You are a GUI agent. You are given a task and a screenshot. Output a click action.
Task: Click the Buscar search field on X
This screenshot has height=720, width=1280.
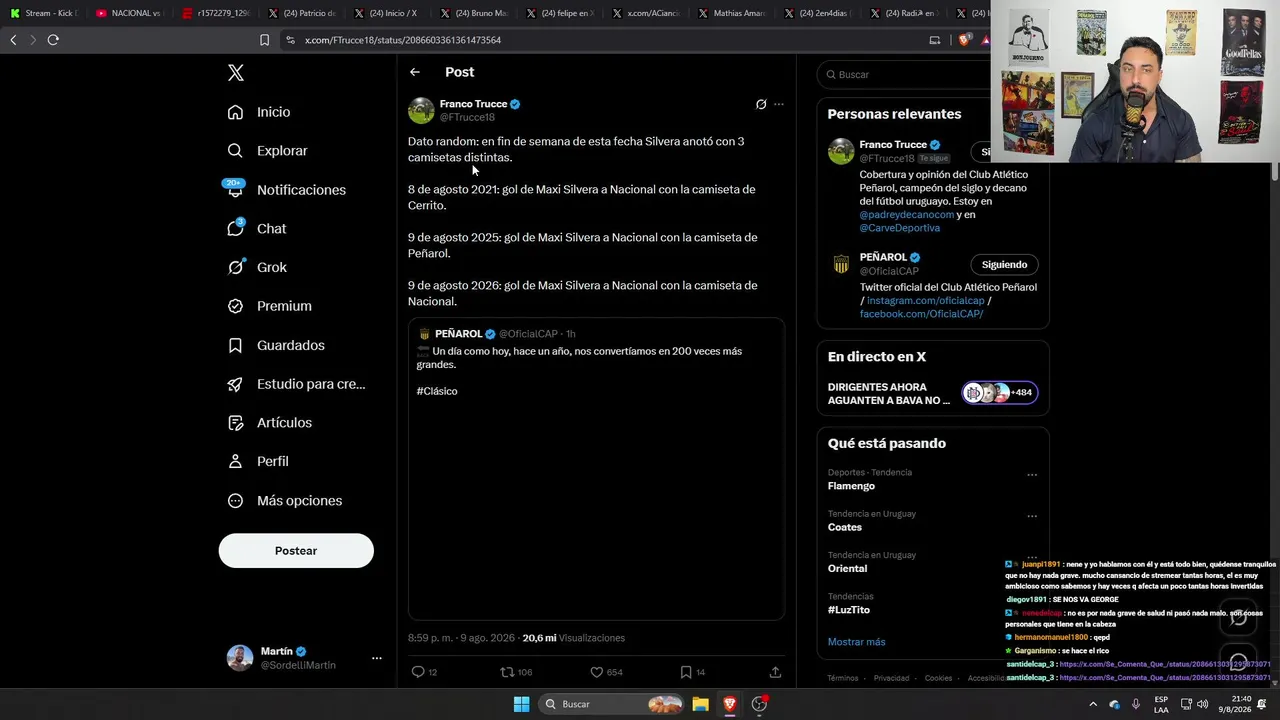tap(905, 75)
